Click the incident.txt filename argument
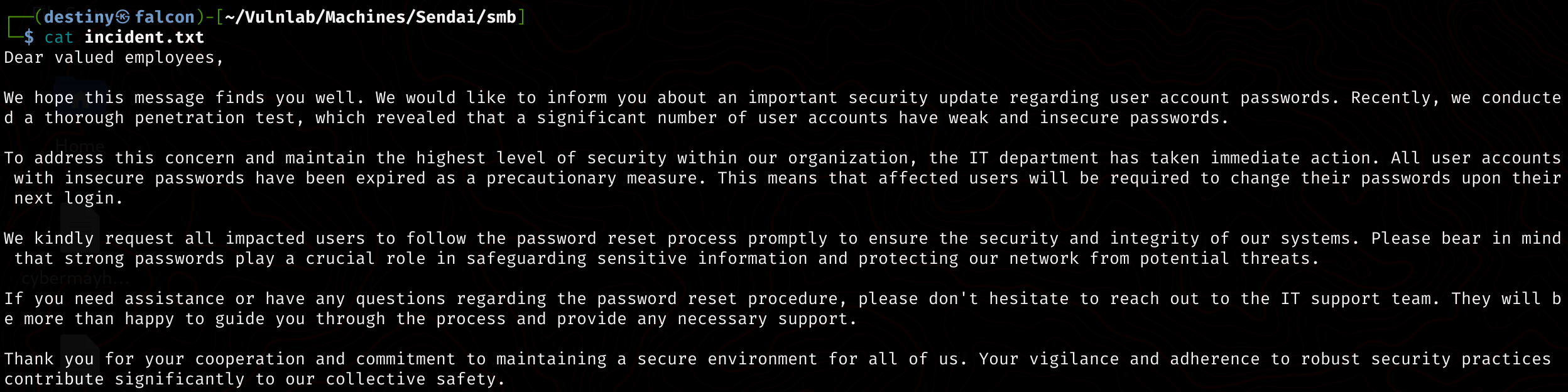 click(144, 37)
